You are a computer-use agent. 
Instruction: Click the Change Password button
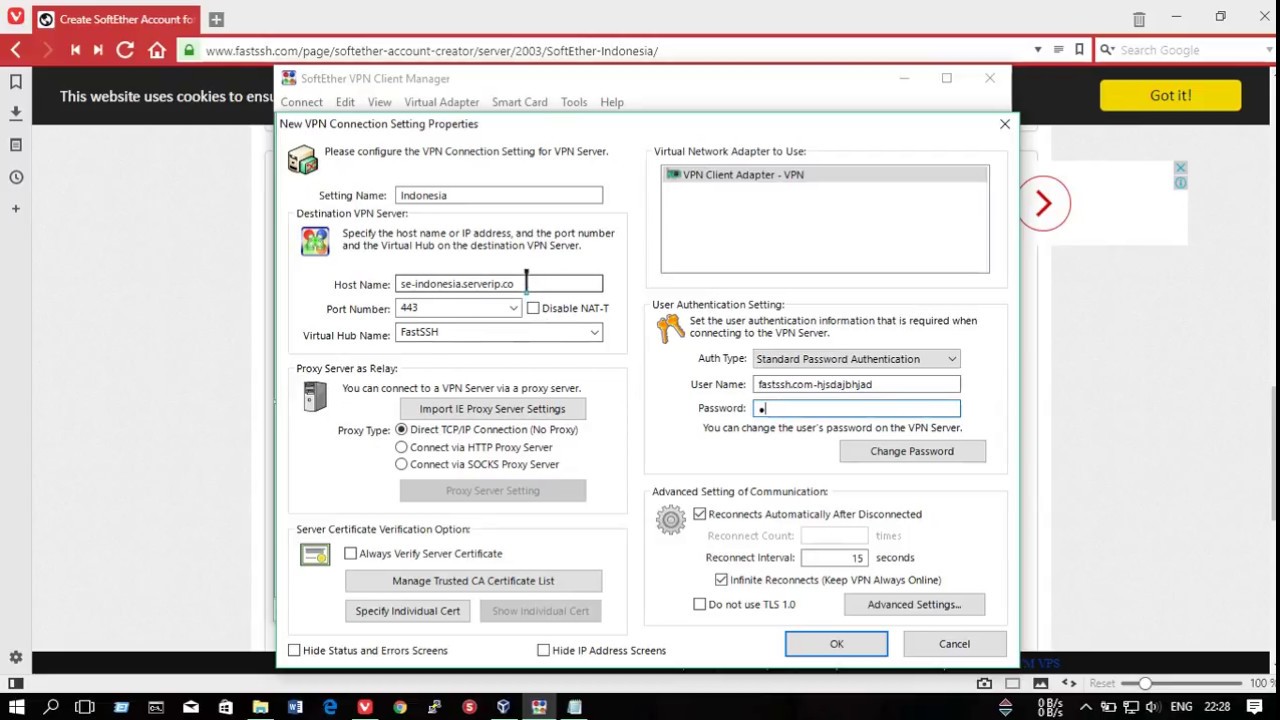[x=912, y=451]
